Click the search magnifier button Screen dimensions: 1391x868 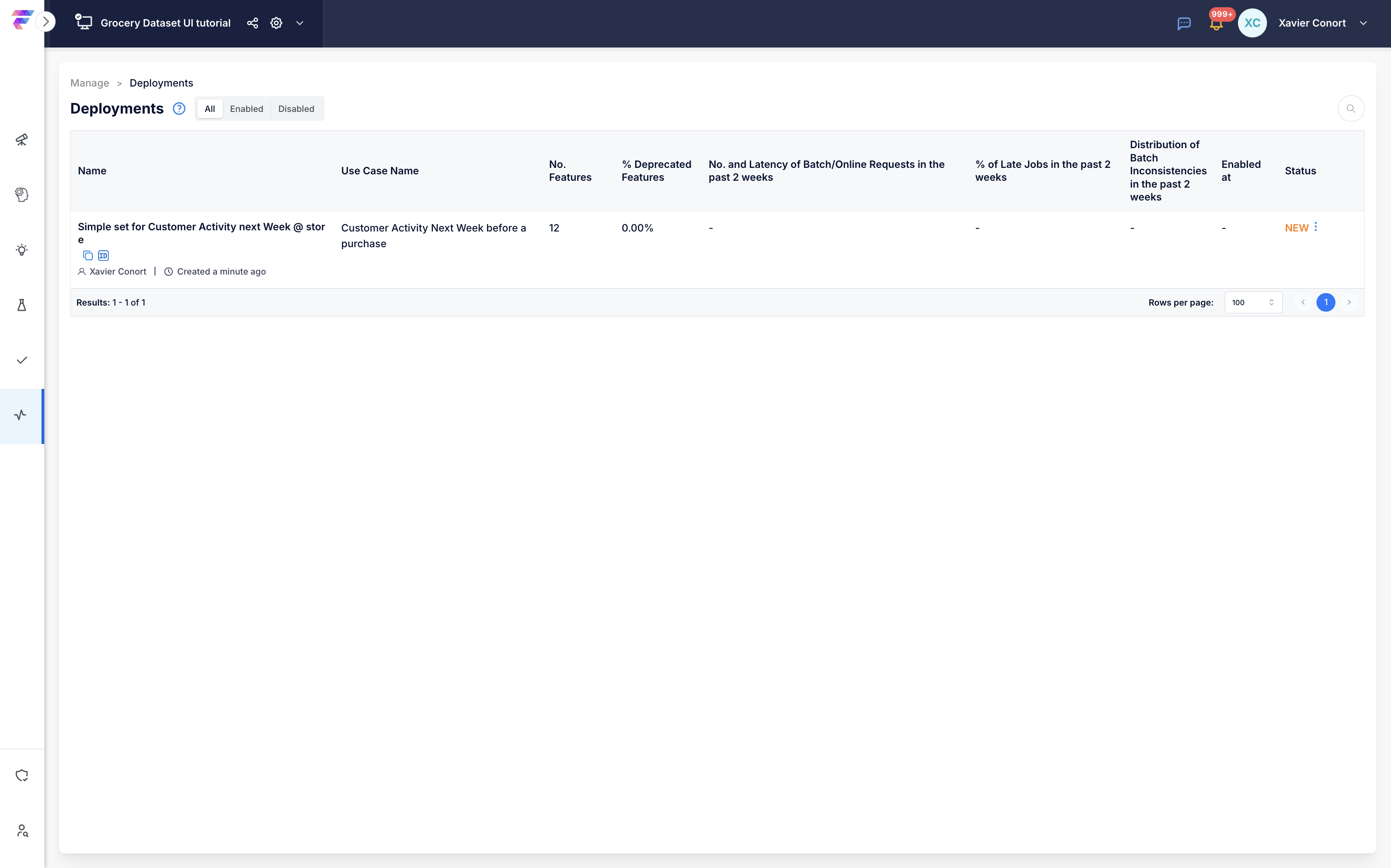tap(1351, 109)
